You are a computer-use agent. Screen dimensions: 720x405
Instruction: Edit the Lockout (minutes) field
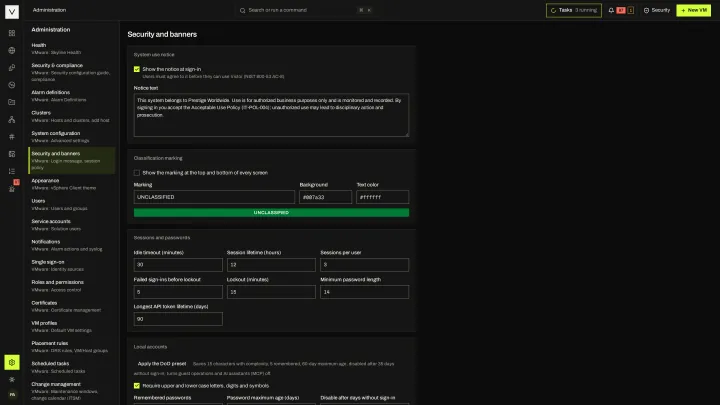point(271,292)
